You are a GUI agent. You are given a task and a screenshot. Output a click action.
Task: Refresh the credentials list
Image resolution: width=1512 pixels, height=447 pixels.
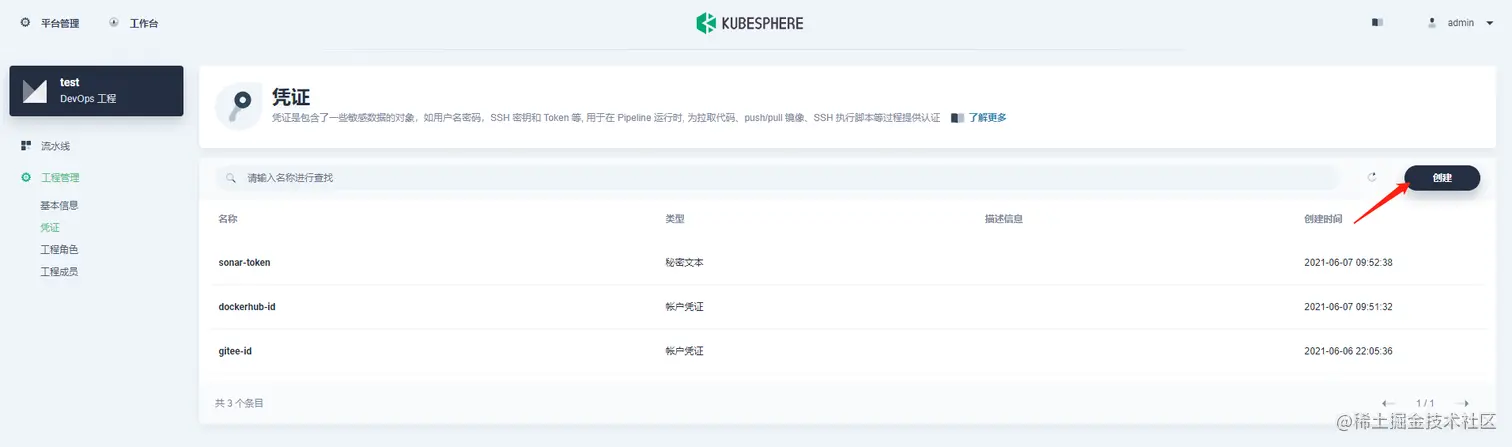point(1372,177)
